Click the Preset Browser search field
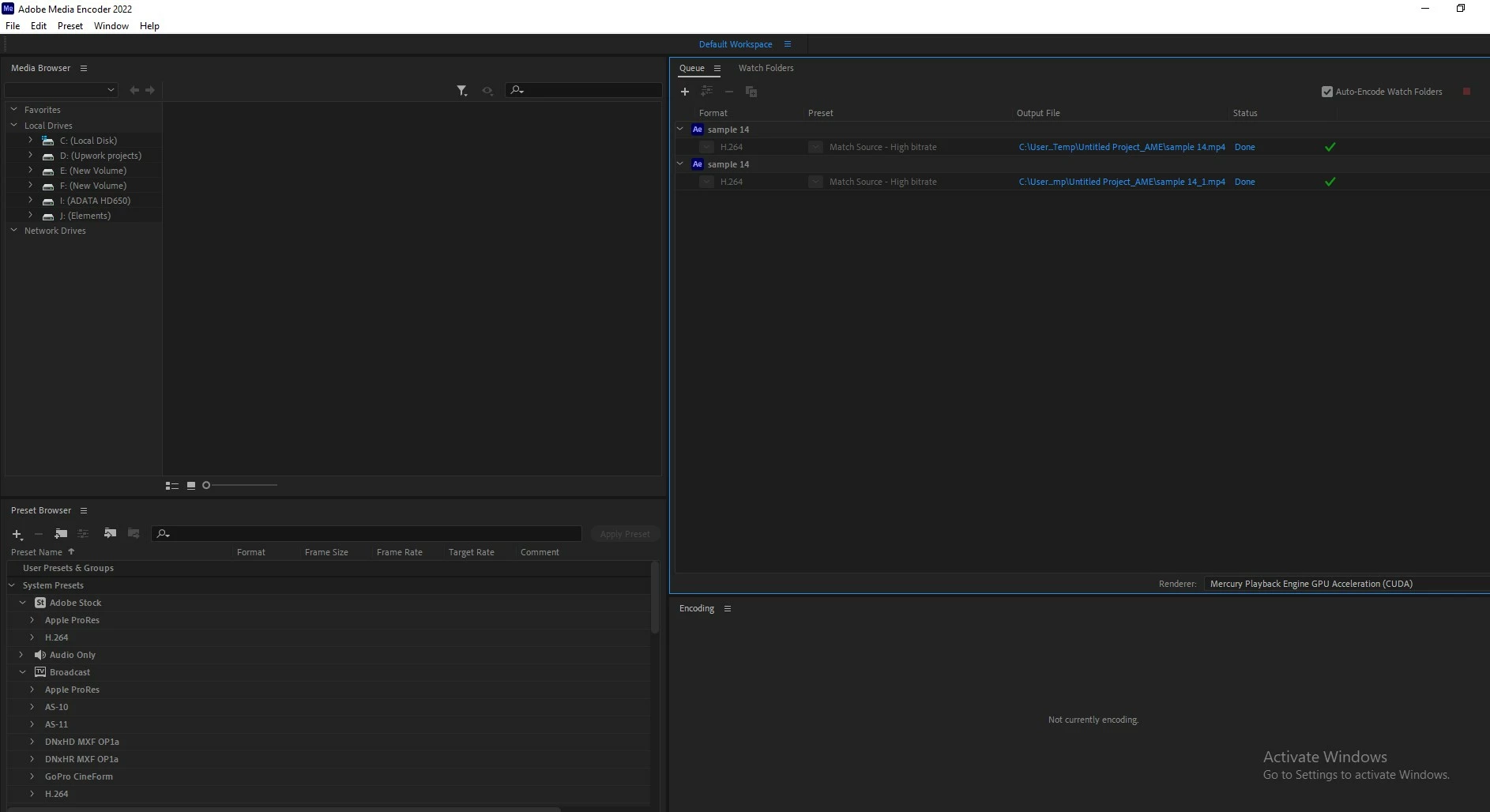Screen dimensions: 1490x812 [x=367, y=534]
